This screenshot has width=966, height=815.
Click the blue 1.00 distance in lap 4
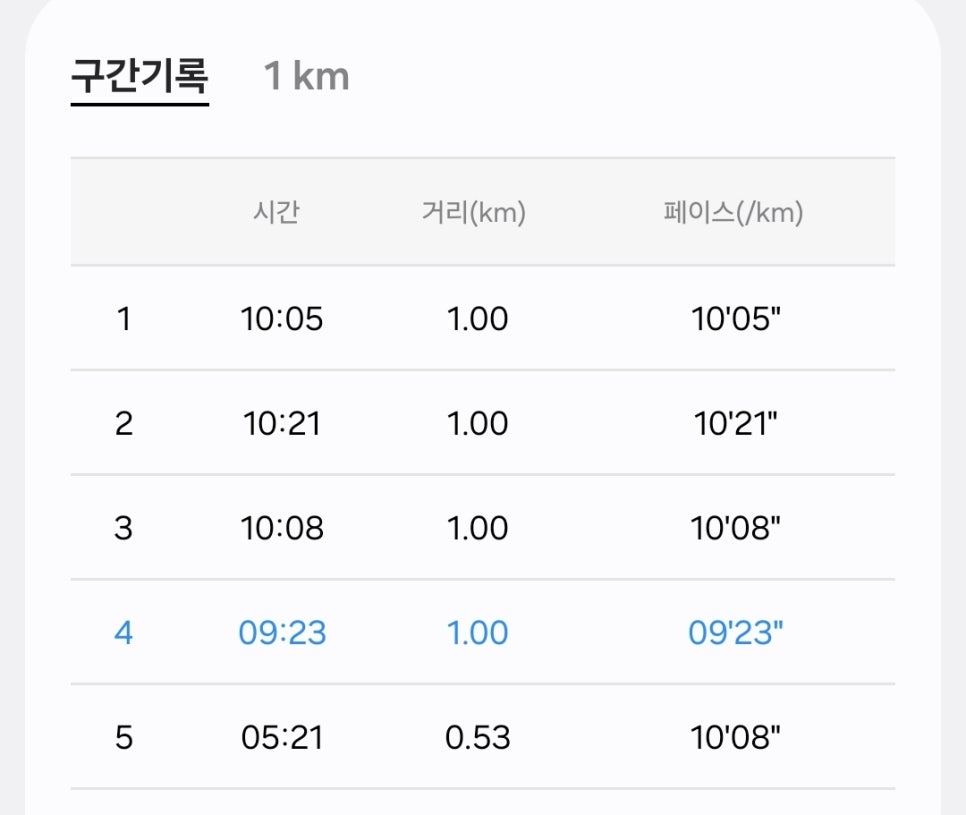(x=477, y=633)
